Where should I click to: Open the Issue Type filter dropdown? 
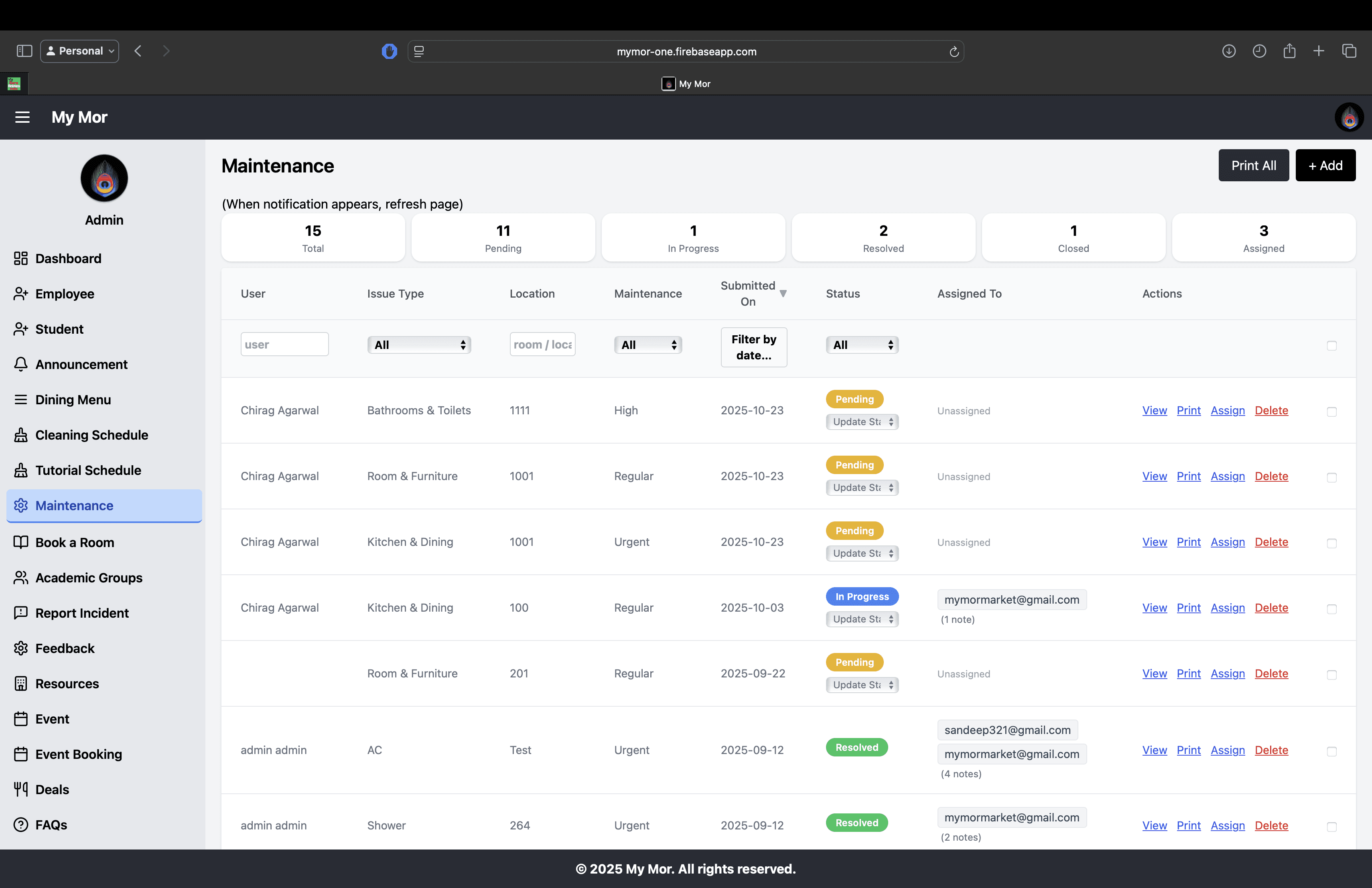point(419,345)
